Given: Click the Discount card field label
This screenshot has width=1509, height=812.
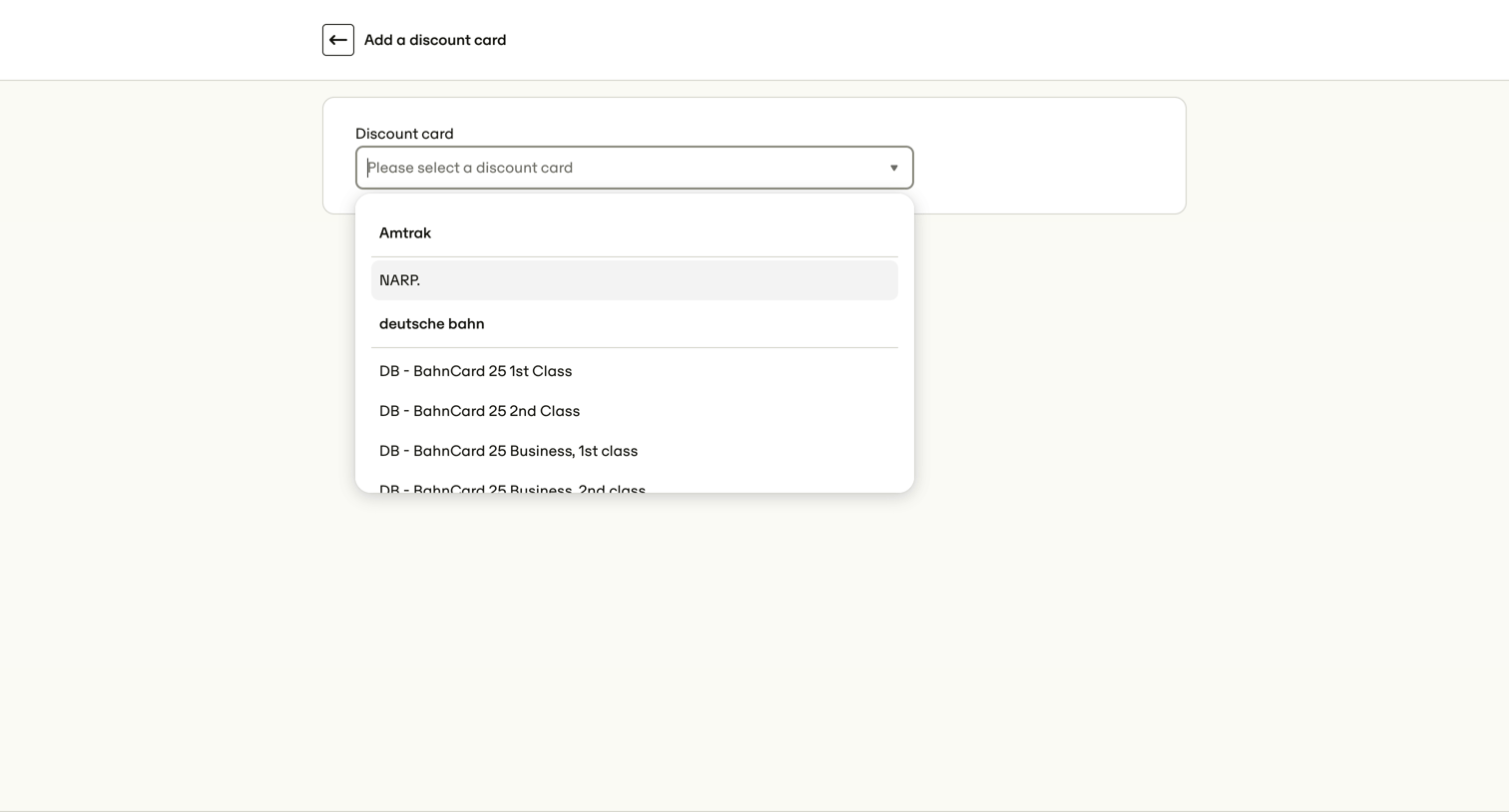Looking at the screenshot, I should pos(404,134).
